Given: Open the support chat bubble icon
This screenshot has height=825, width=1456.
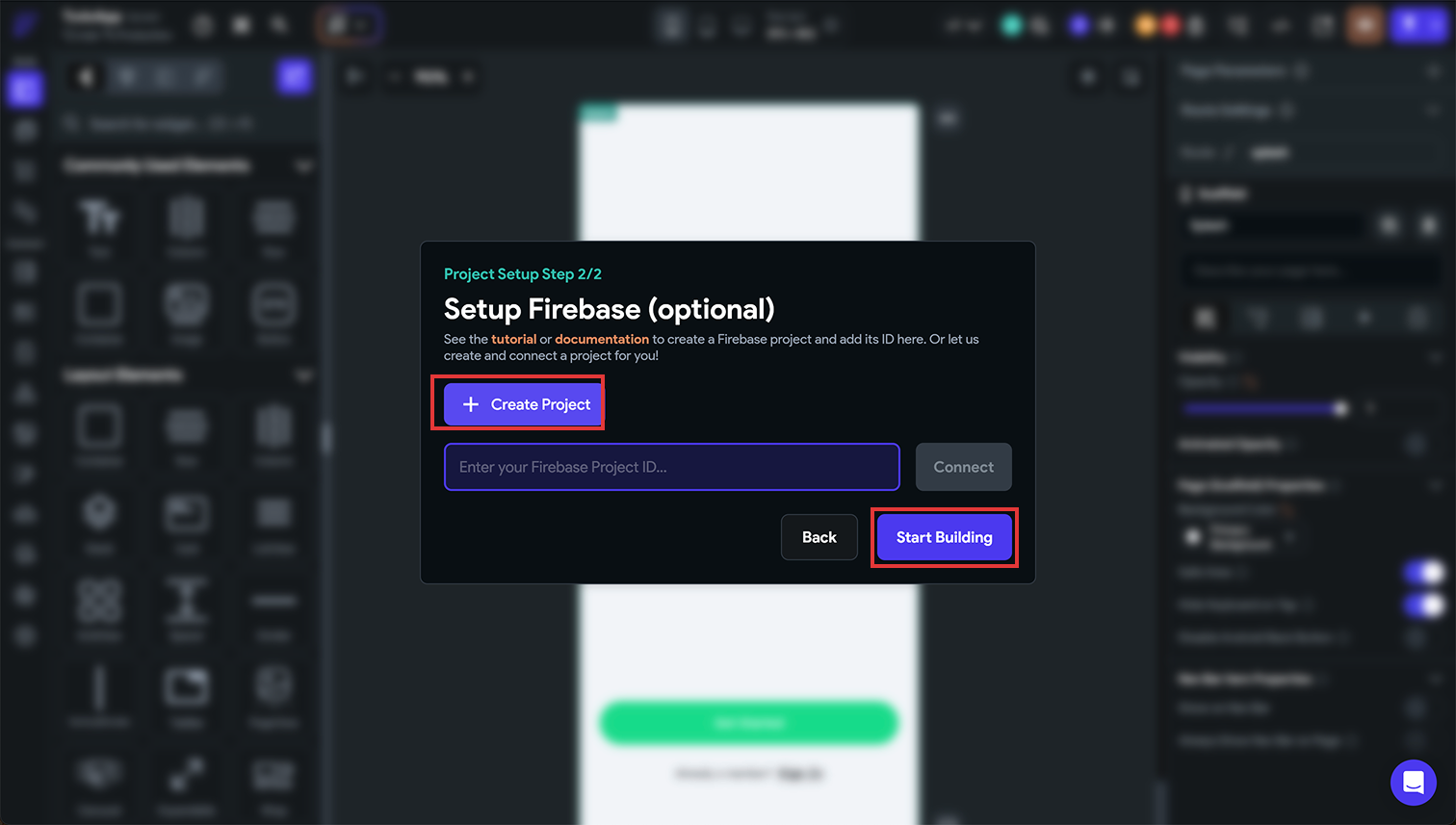Looking at the screenshot, I should click(1413, 783).
